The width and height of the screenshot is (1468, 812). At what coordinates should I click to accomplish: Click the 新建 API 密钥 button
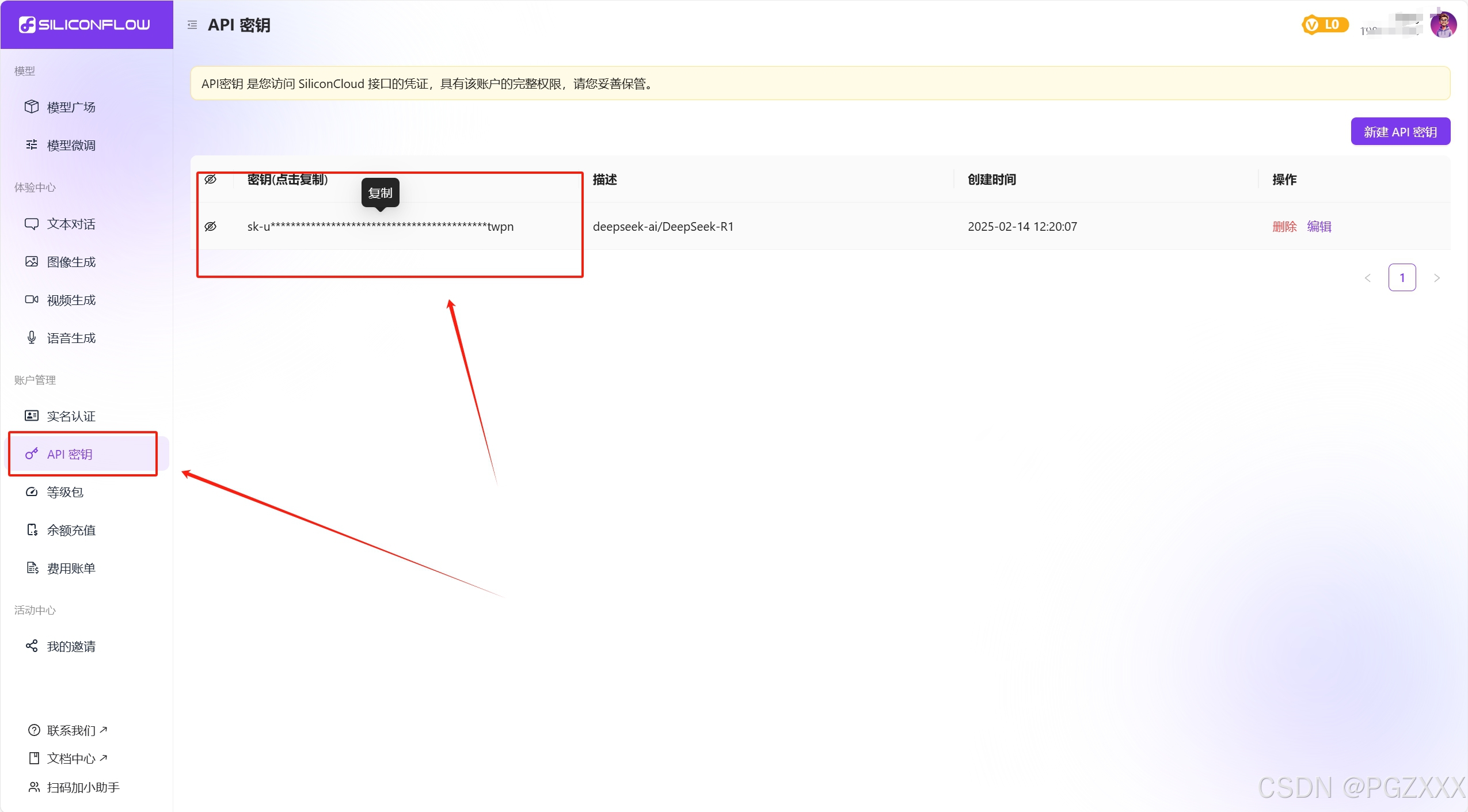1400,132
